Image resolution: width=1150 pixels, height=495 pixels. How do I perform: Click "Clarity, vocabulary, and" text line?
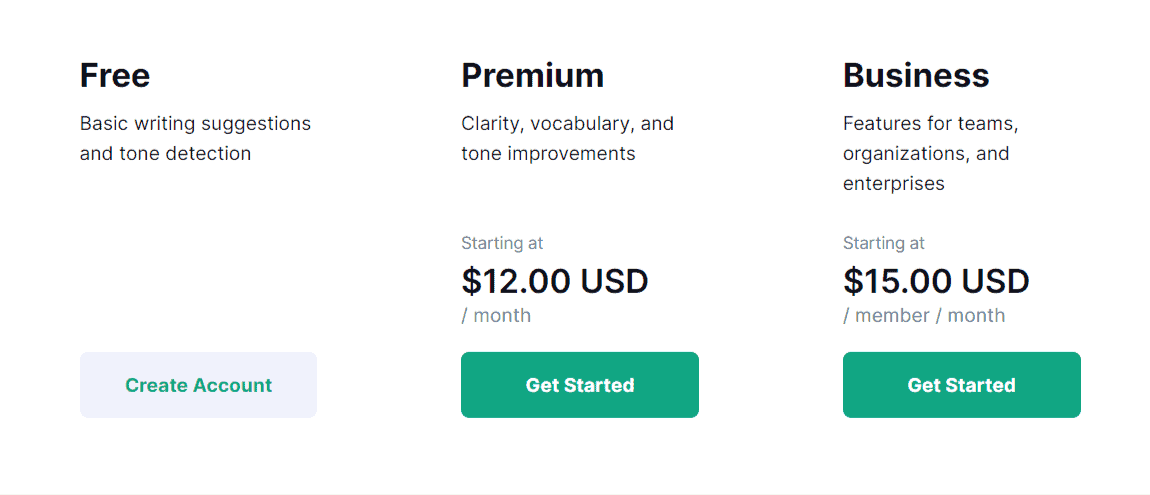pos(567,124)
